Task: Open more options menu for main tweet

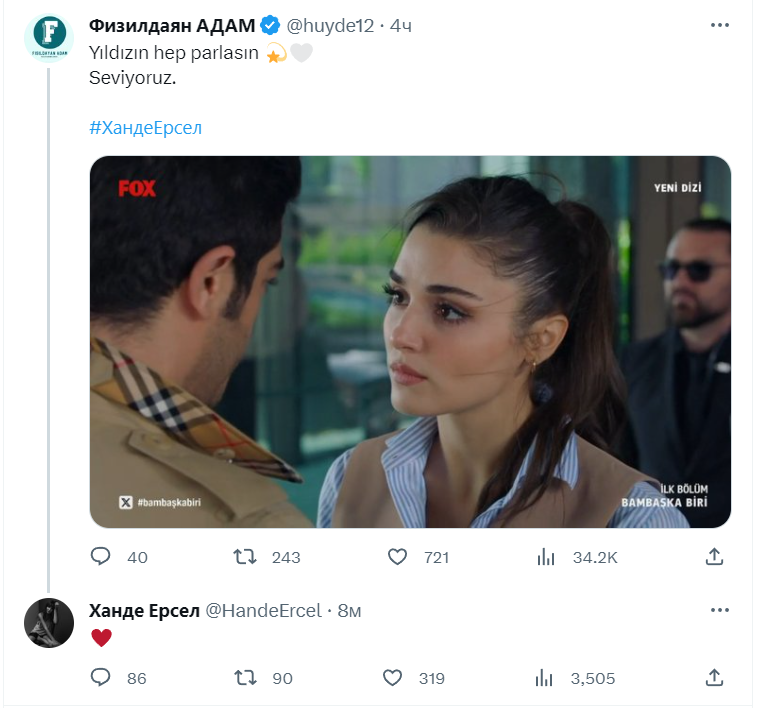Action: (719, 25)
